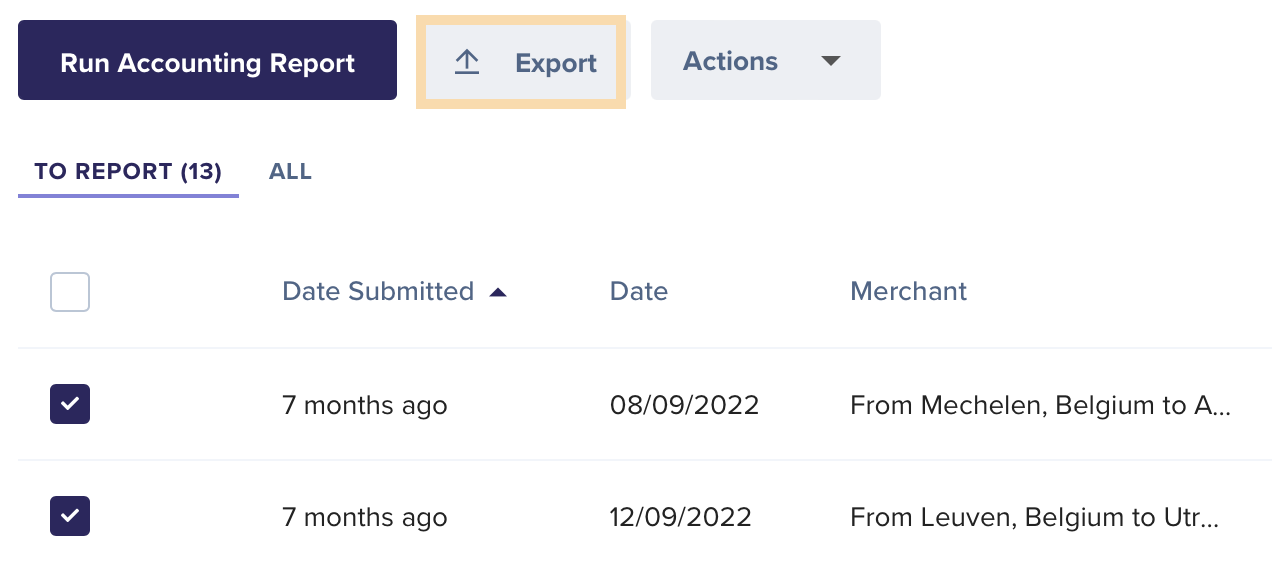1272x562 pixels.
Task: Click the upload arrow icon on Export
Action: (467, 62)
